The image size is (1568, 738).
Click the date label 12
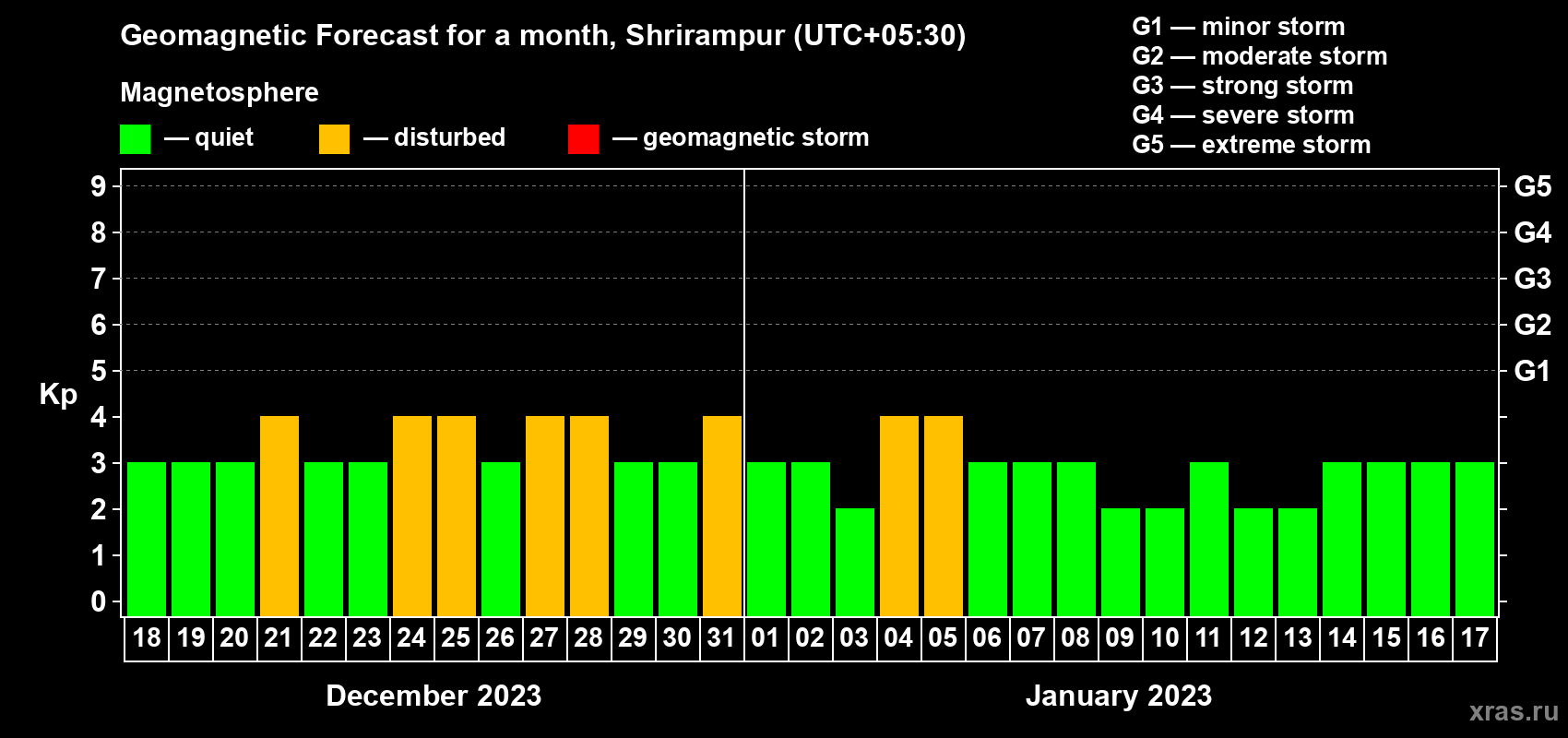tap(1253, 638)
